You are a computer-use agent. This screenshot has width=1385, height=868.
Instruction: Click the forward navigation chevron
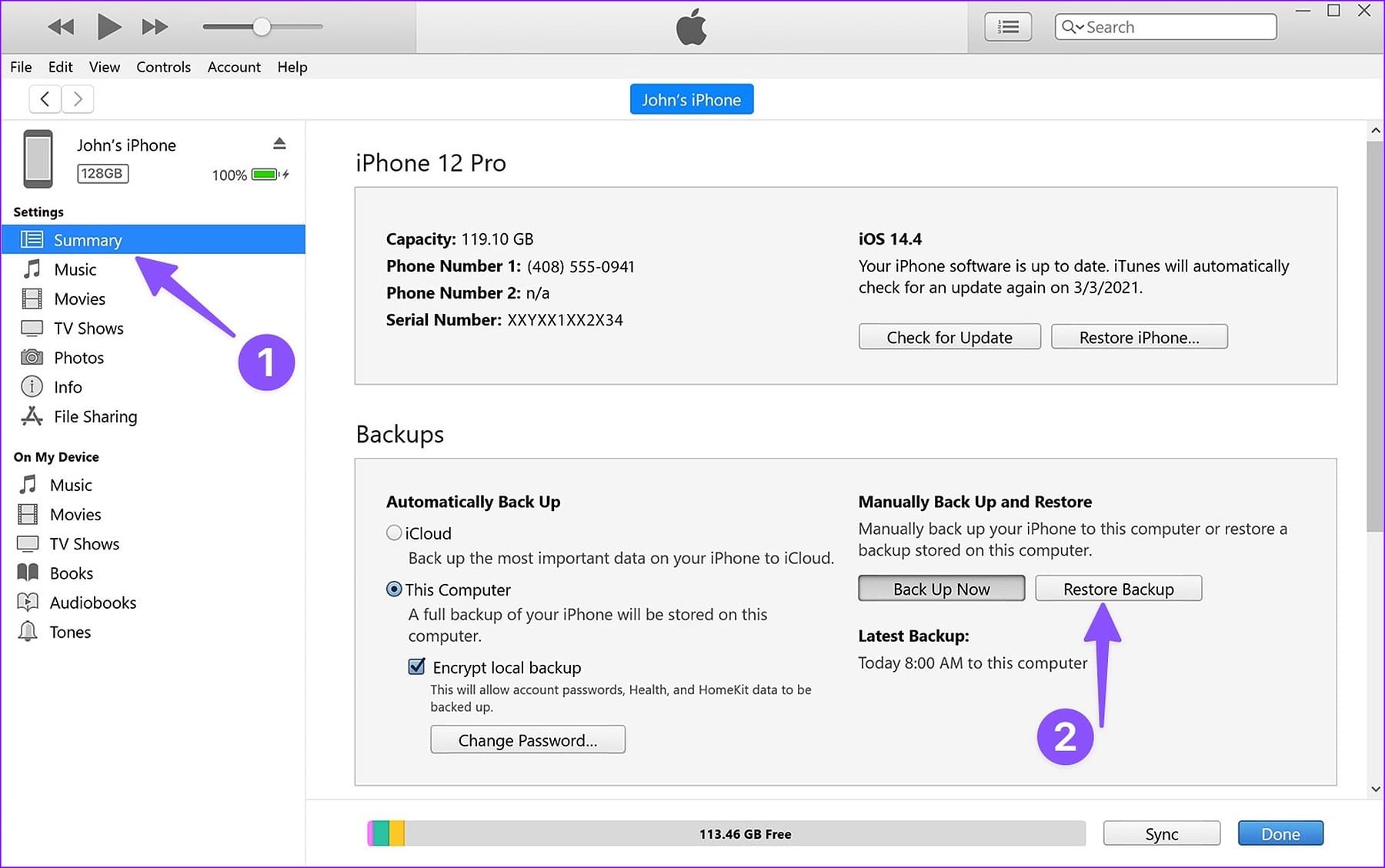pos(78,98)
